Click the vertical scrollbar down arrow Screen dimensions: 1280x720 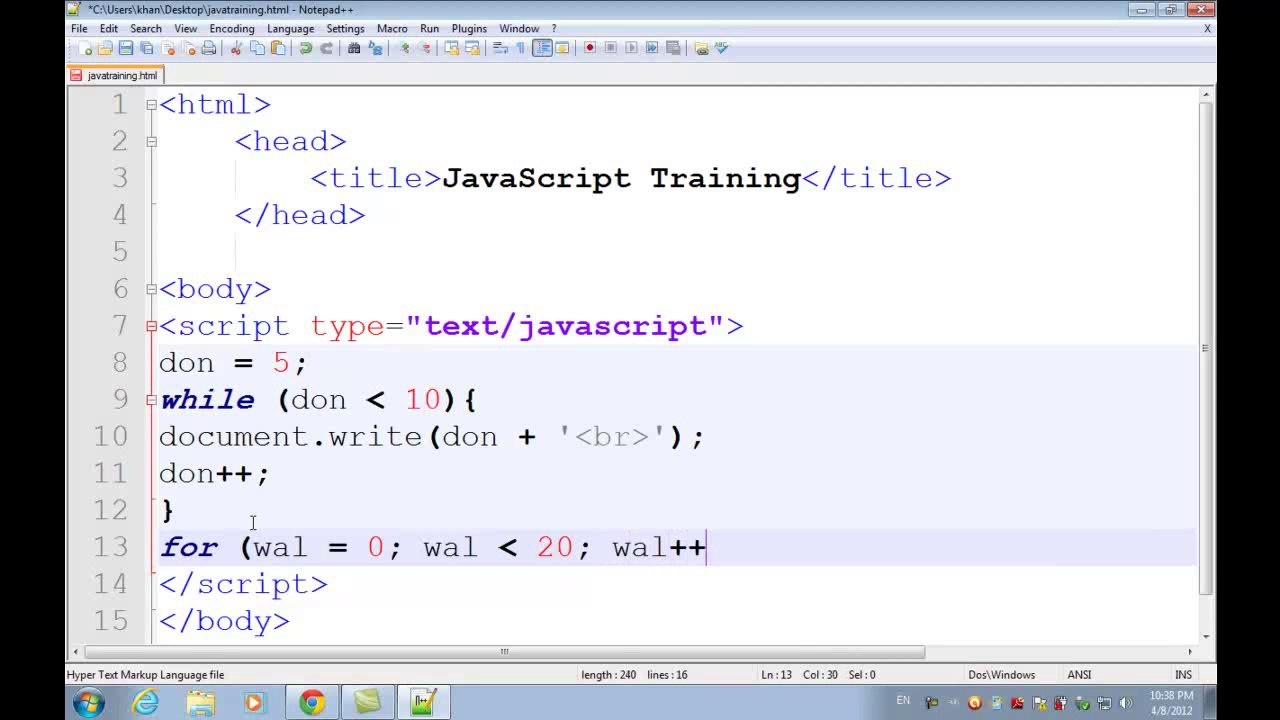pyautogui.click(x=1206, y=636)
